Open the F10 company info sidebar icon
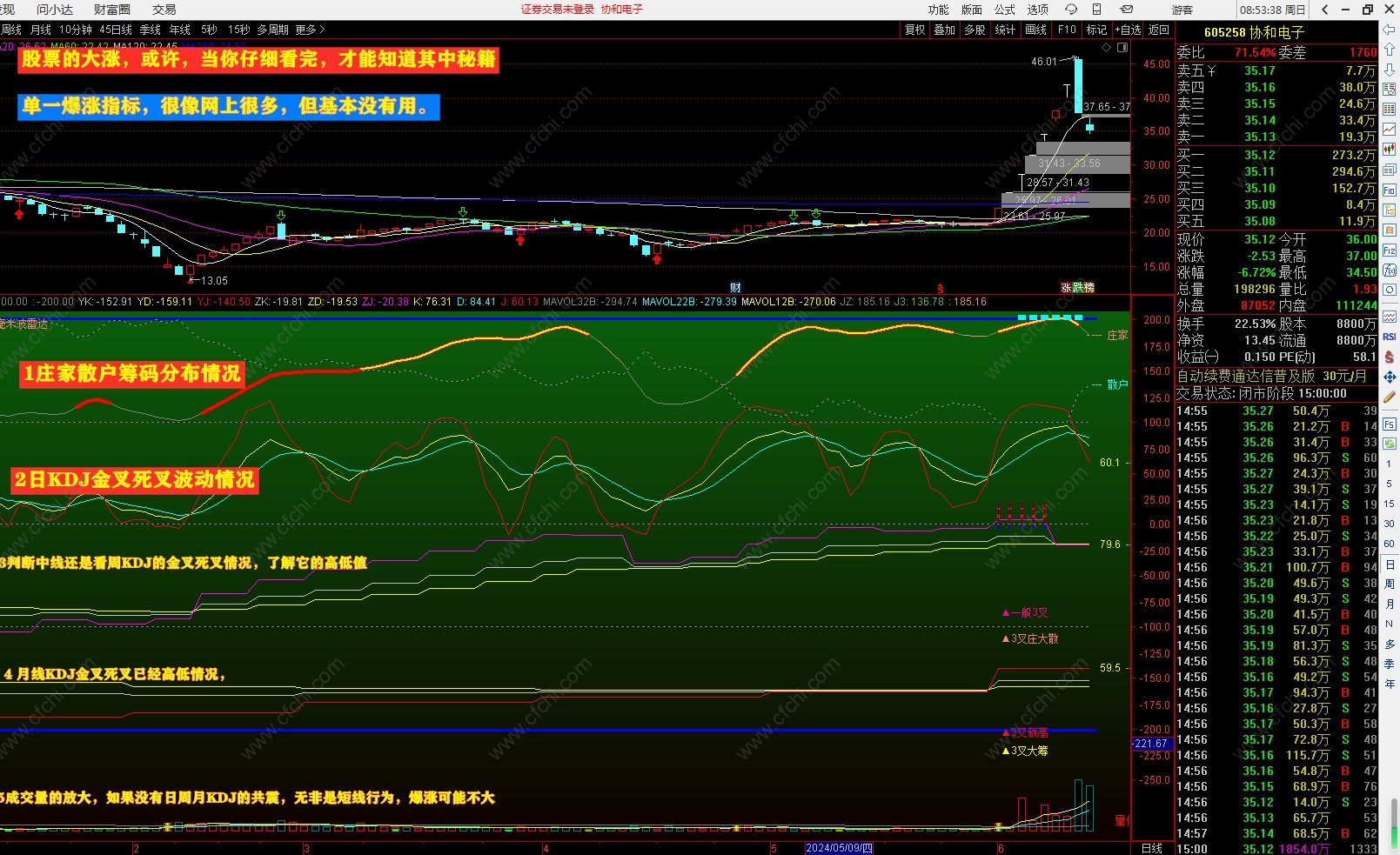Image resolution: width=1400 pixels, height=855 pixels. click(x=1390, y=190)
